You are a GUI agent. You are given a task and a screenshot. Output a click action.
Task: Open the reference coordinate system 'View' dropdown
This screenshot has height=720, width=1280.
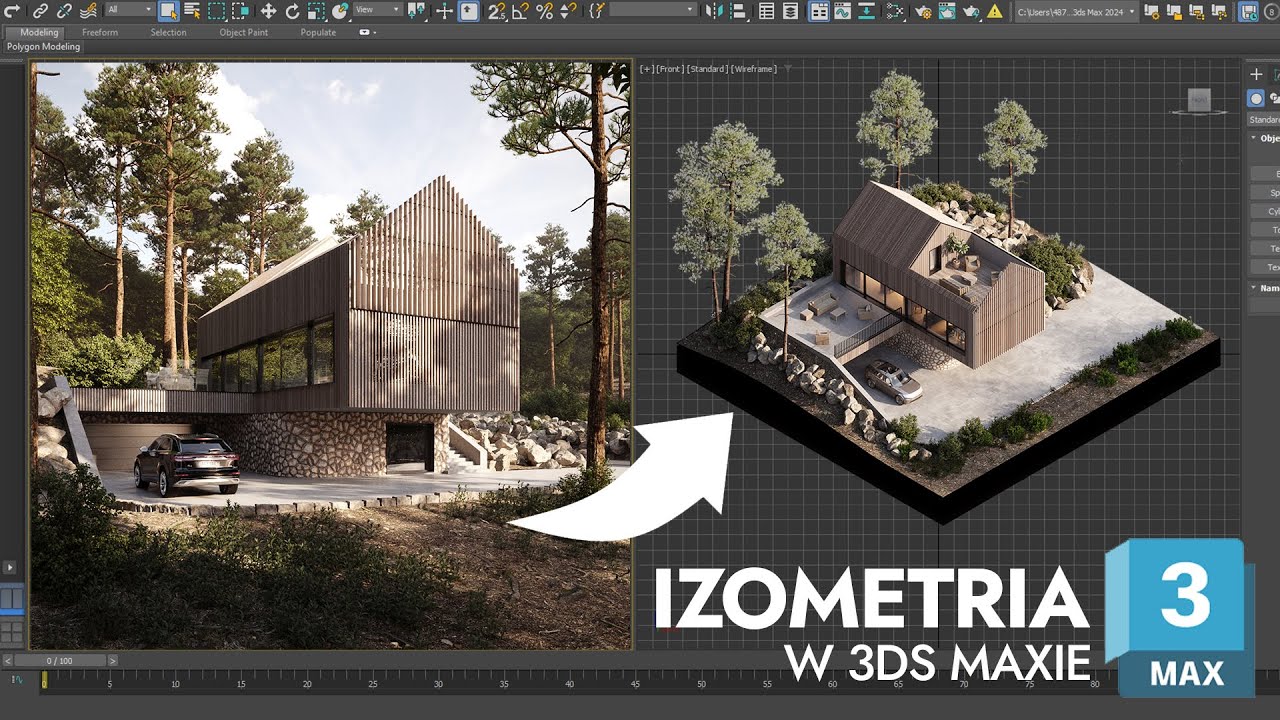pyautogui.click(x=378, y=10)
